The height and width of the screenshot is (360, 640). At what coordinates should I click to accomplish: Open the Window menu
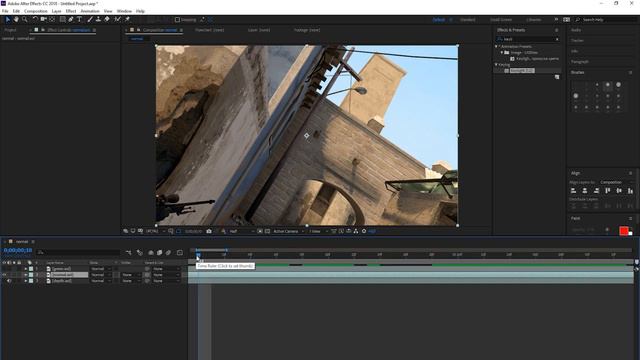tap(124, 11)
